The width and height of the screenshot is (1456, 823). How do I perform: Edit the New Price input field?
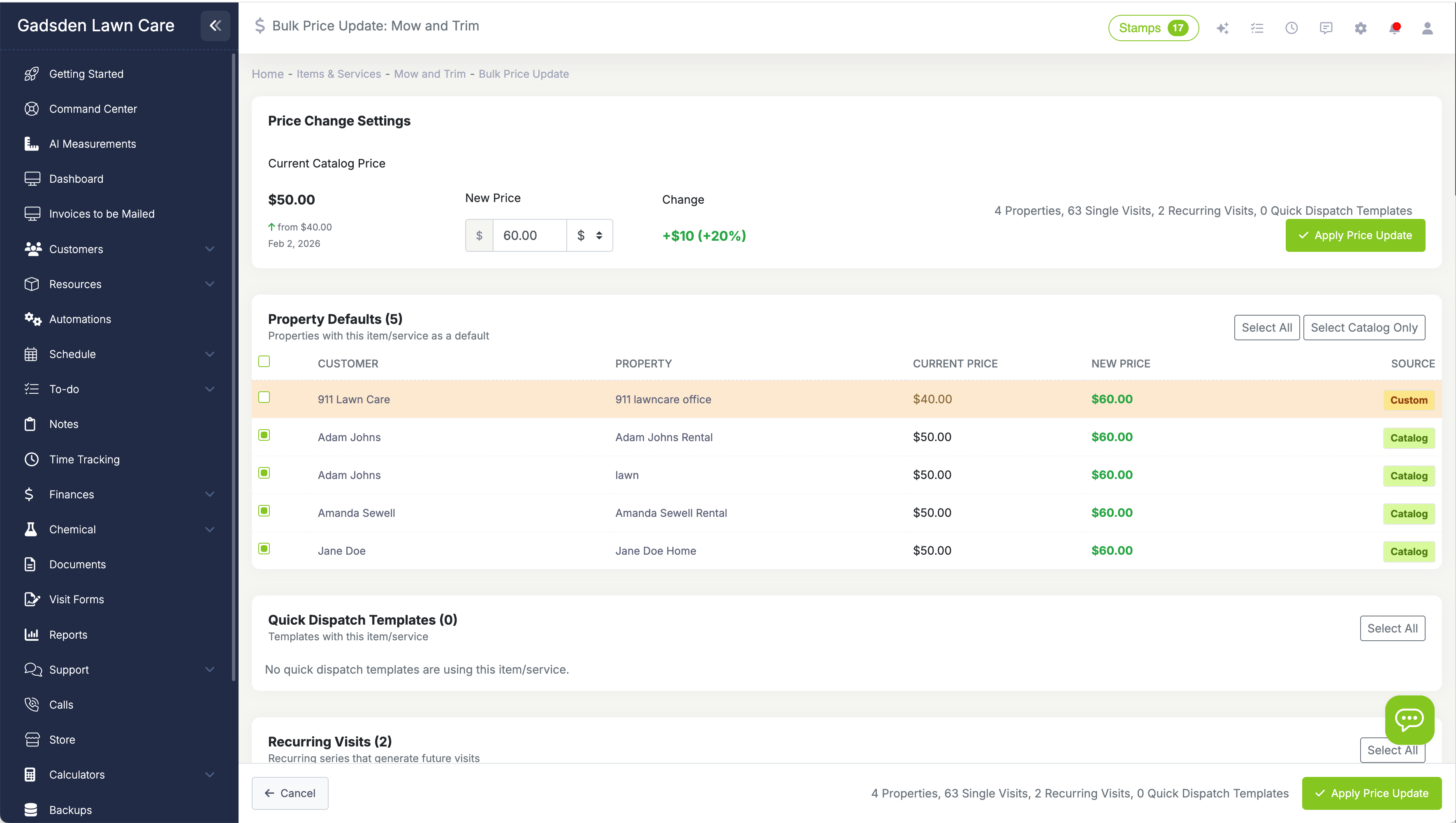point(529,235)
